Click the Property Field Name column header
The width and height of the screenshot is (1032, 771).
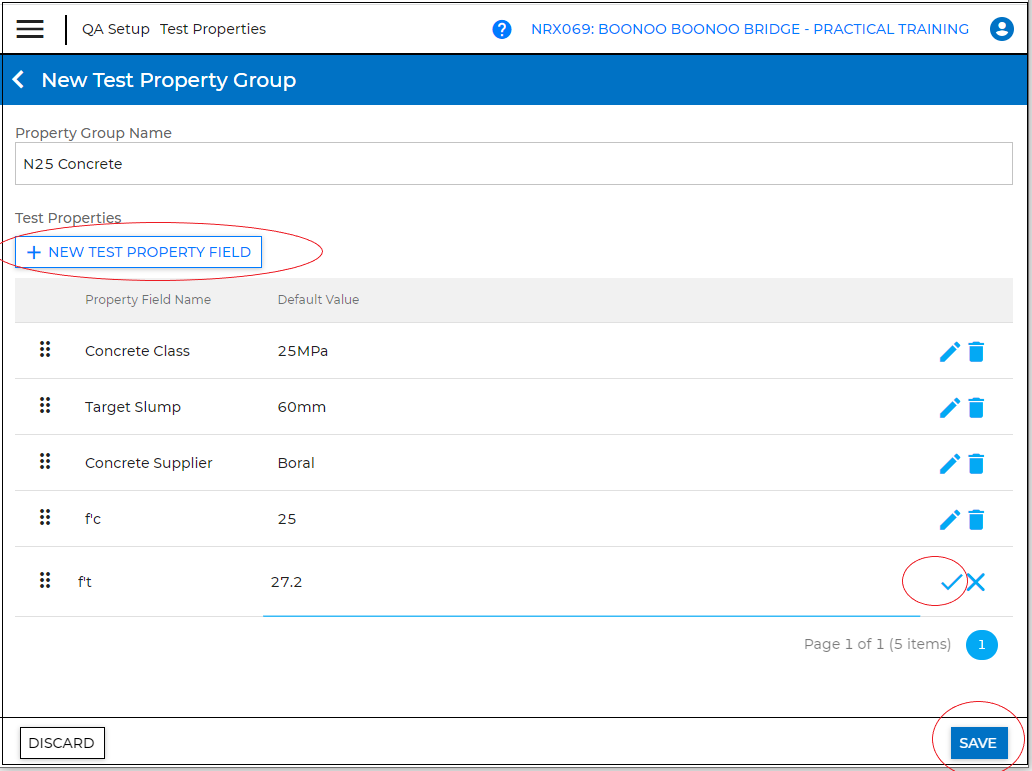(x=147, y=300)
